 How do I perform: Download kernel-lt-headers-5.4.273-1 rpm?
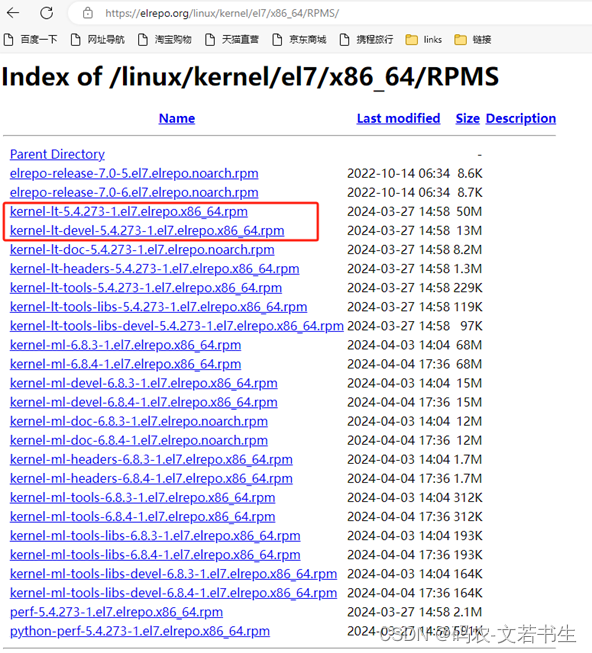tap(154, 269)
